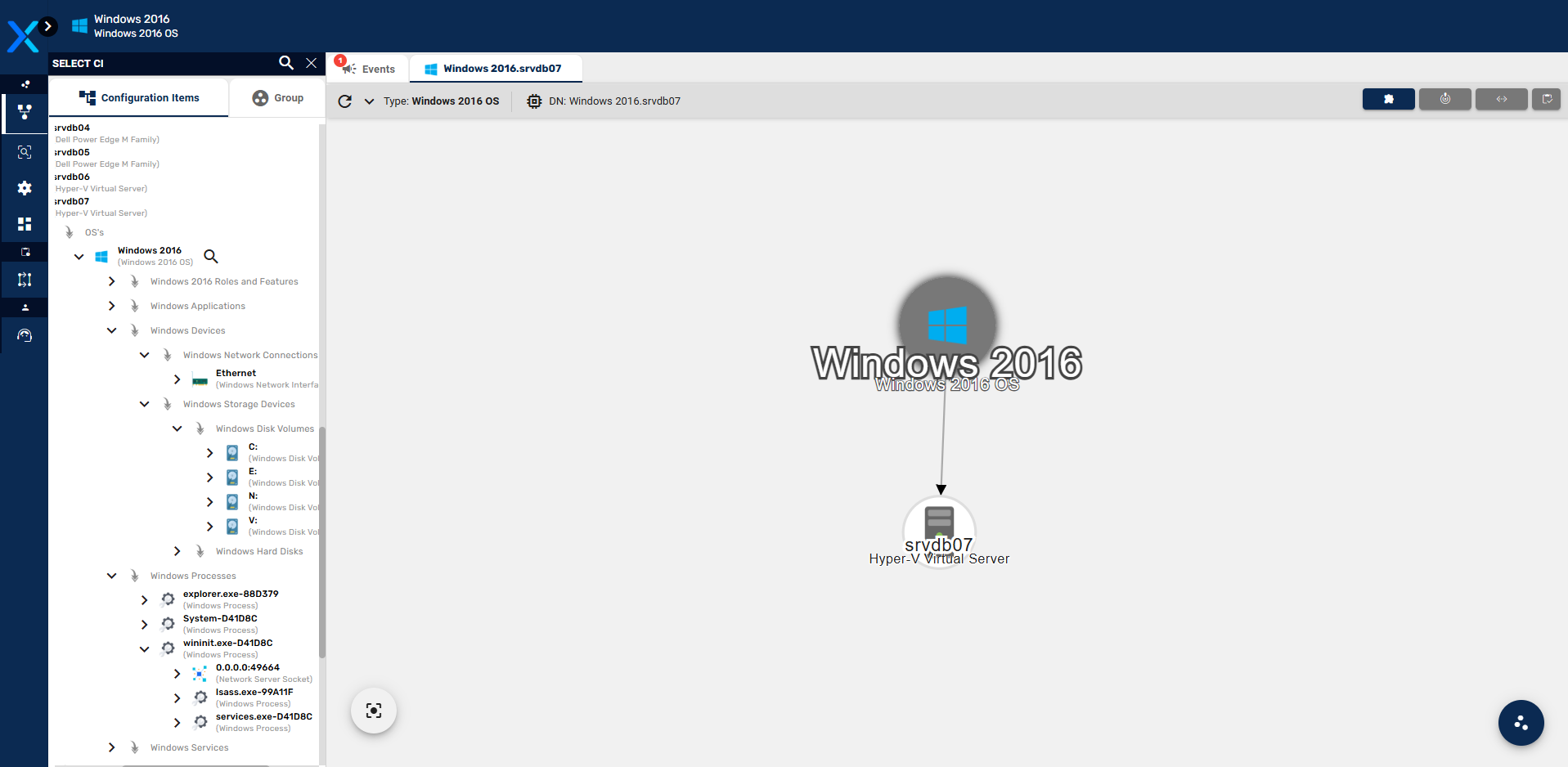Open the settings gear in sidebar
1568x767 pixels.
(25, 188)
